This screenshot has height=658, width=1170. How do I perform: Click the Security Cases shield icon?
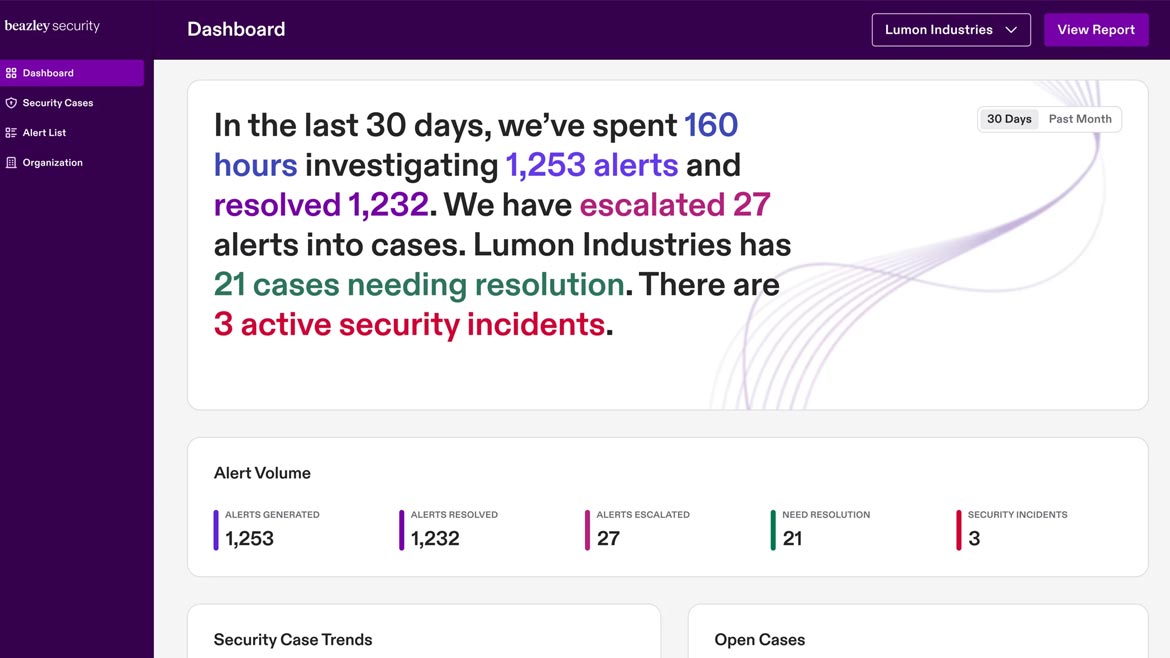point(11,103)
